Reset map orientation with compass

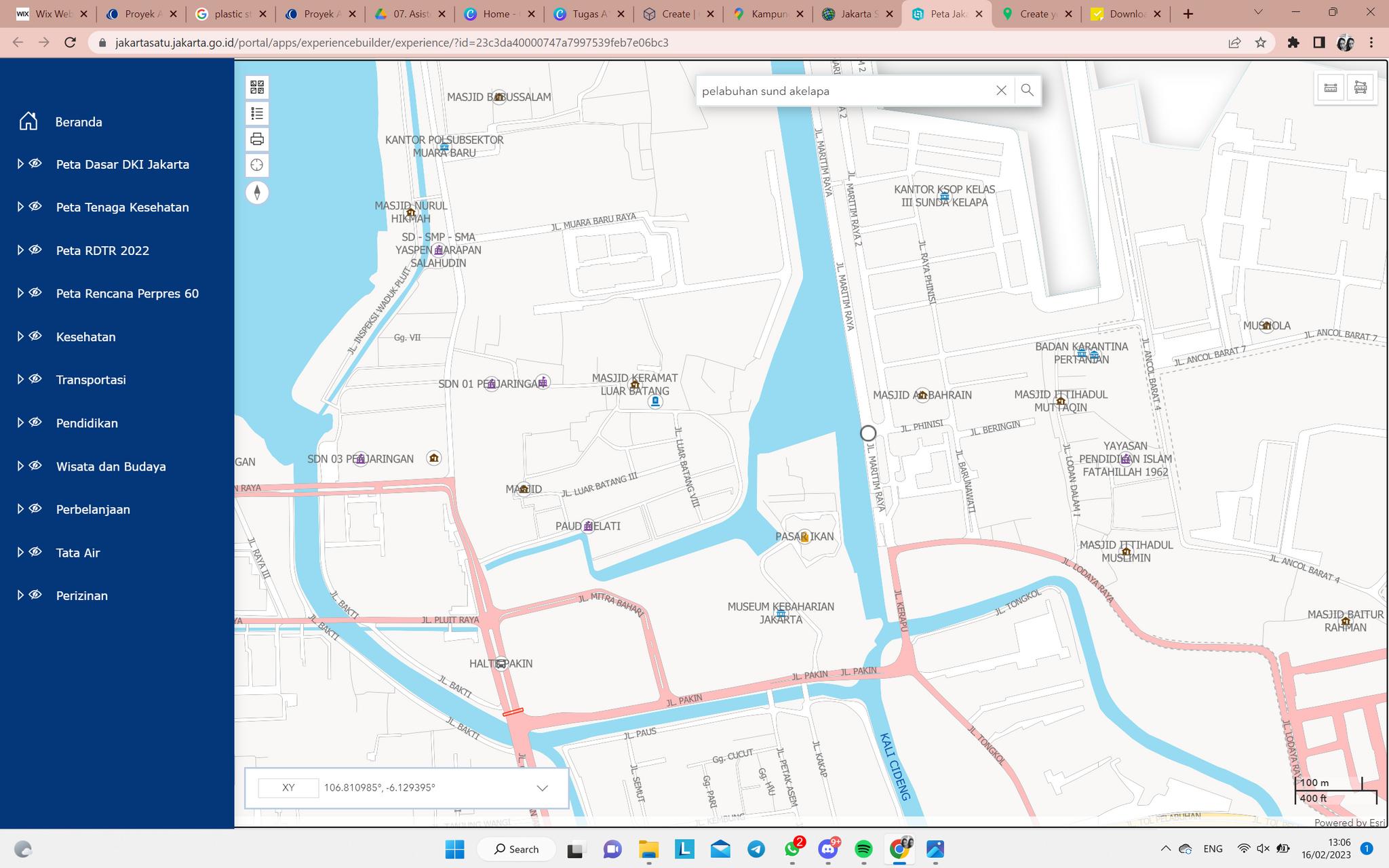pyautogui.click(x=257, y=193)
